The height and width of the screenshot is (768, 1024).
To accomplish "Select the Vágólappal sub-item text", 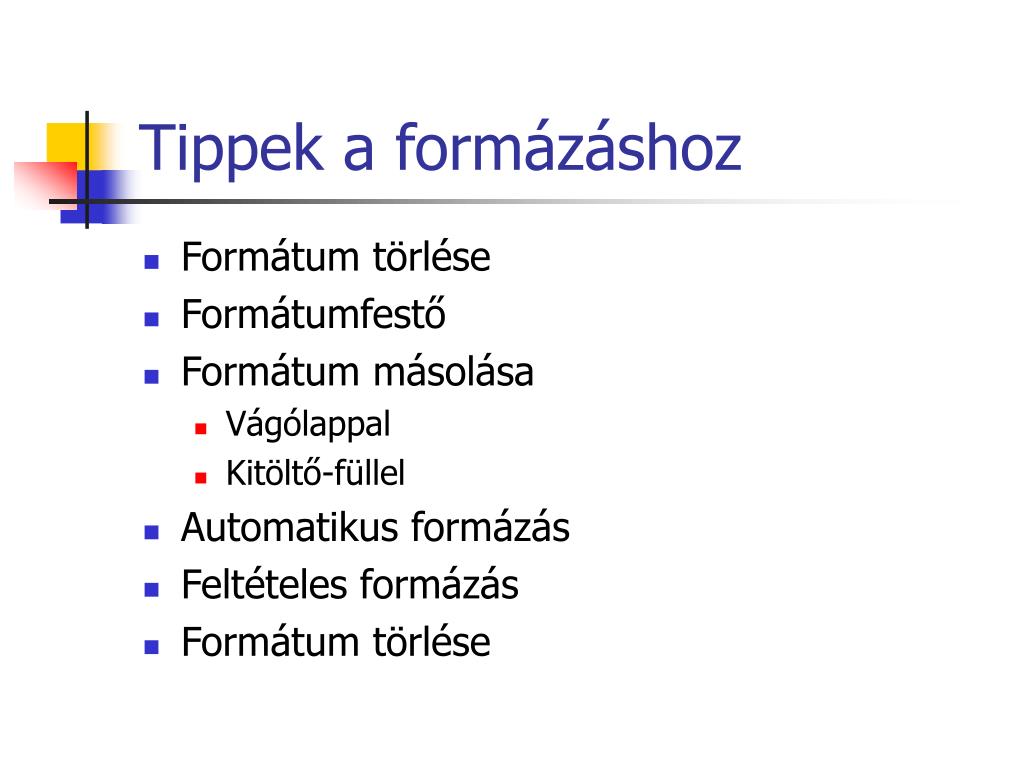I will click(308, 425).
